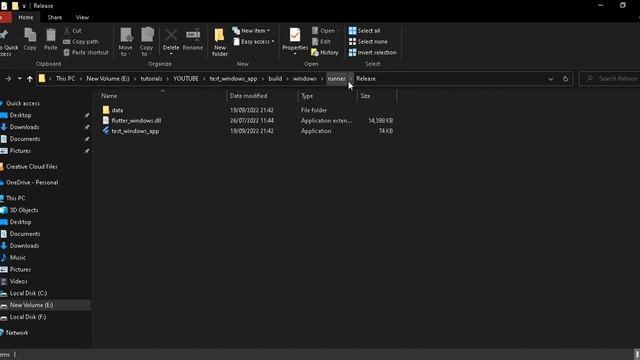Open Videos folder in sidebar

tap(18, 281)
